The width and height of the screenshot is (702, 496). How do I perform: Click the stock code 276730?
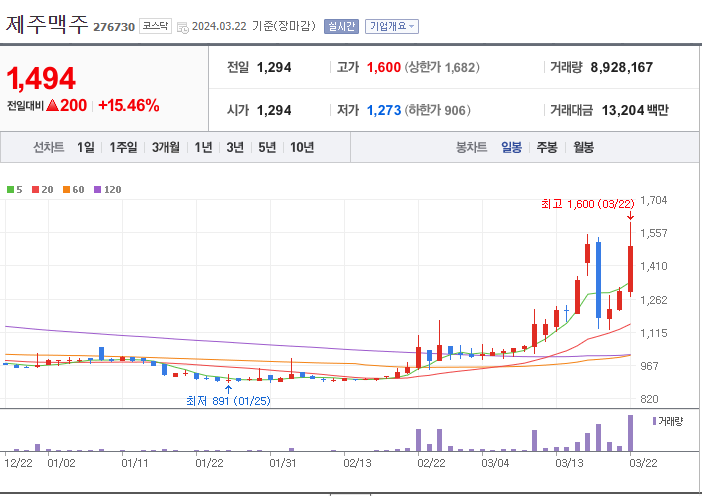pos(114,27)
